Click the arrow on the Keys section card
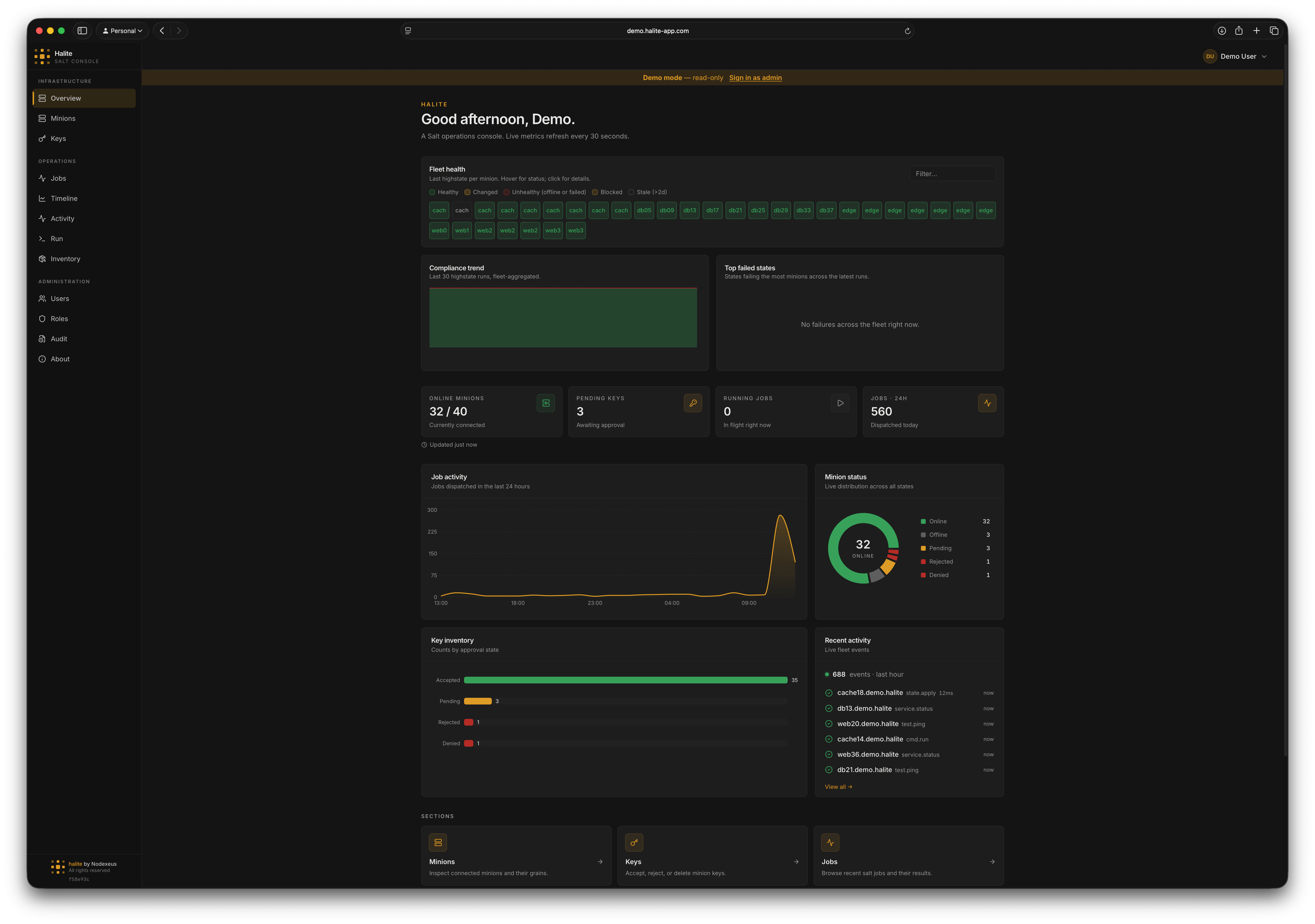 796,862
